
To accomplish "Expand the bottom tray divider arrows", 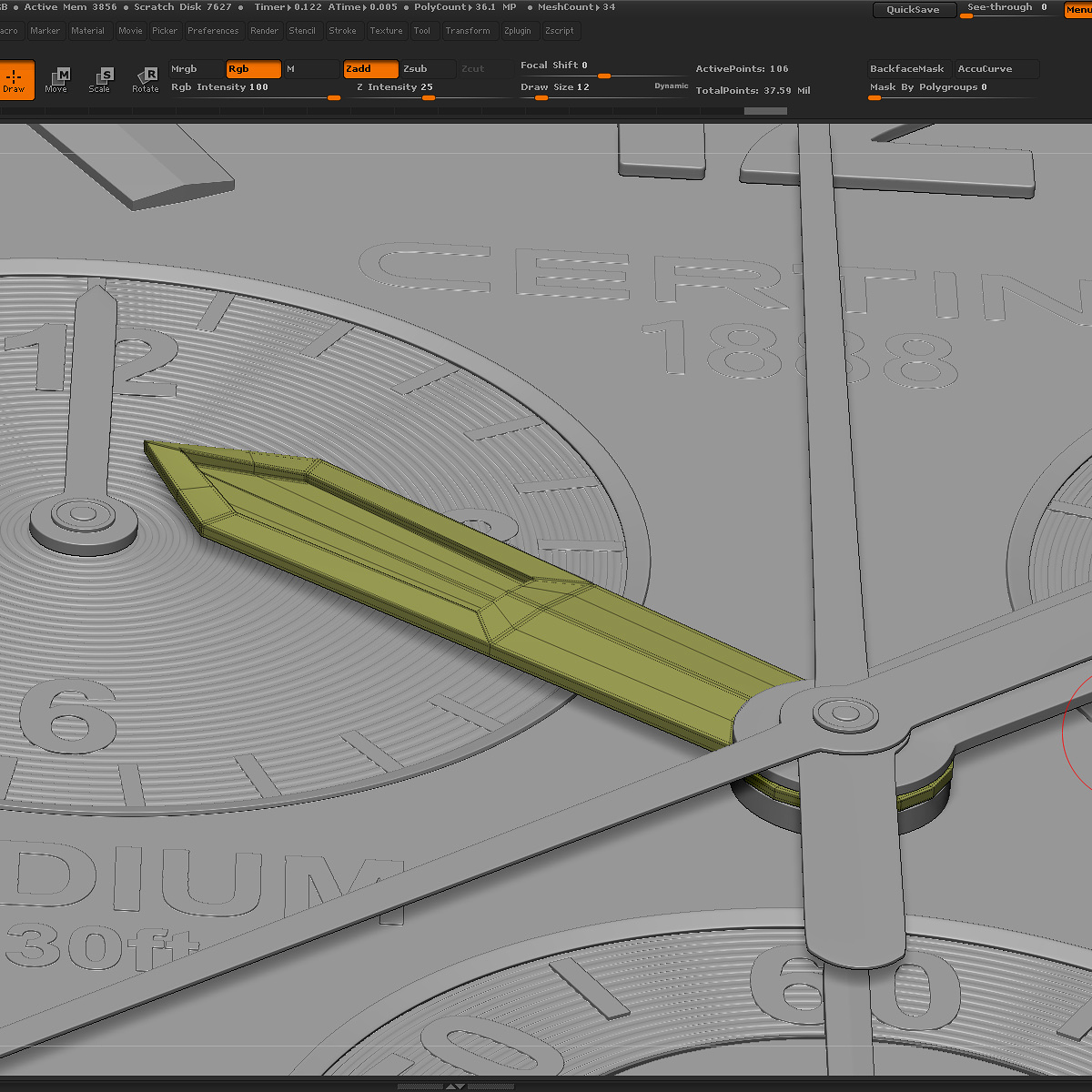I will 454,1087.
